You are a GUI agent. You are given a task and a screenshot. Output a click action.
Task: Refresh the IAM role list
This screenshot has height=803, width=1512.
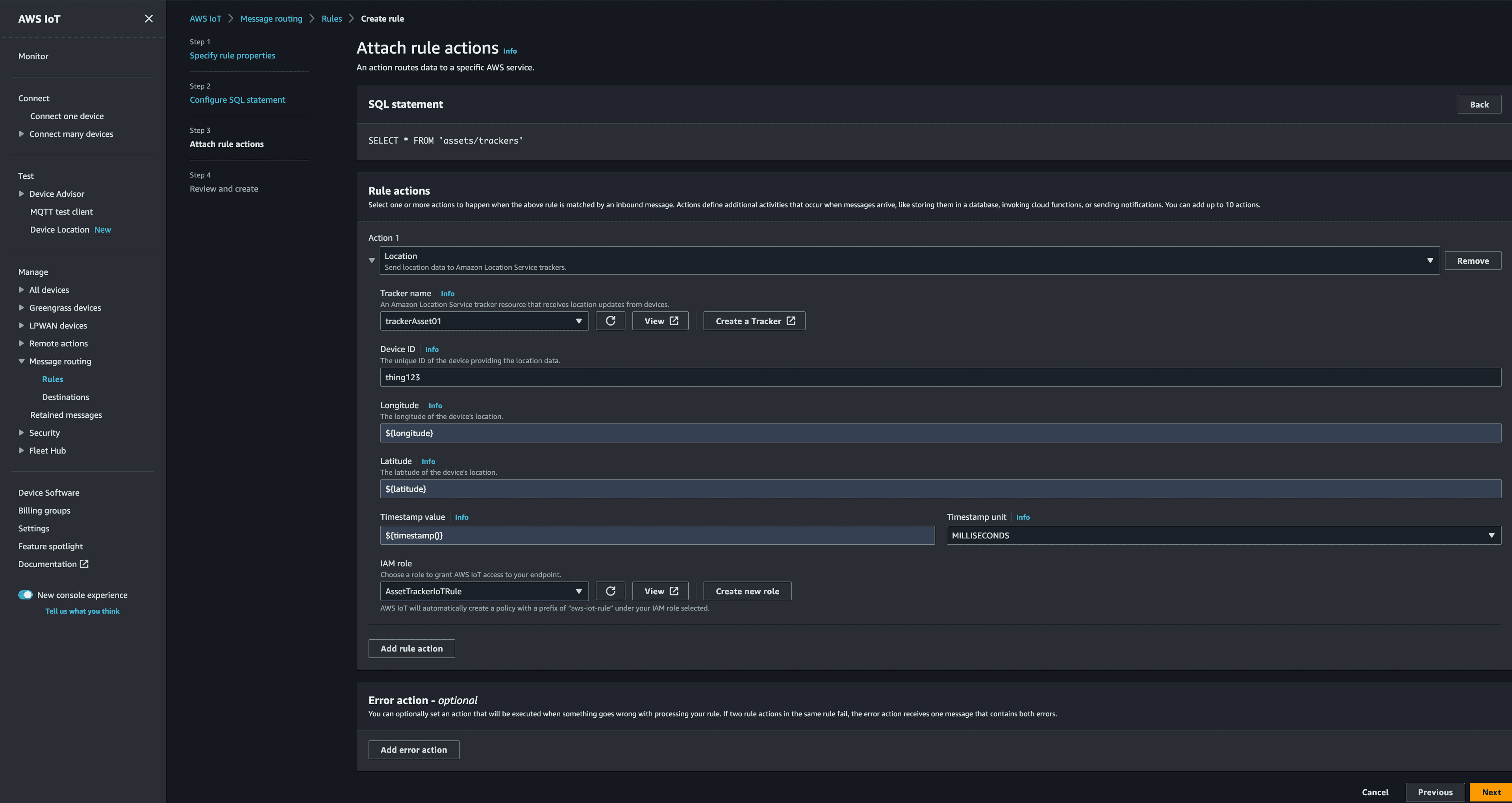(x=610, y=591)
